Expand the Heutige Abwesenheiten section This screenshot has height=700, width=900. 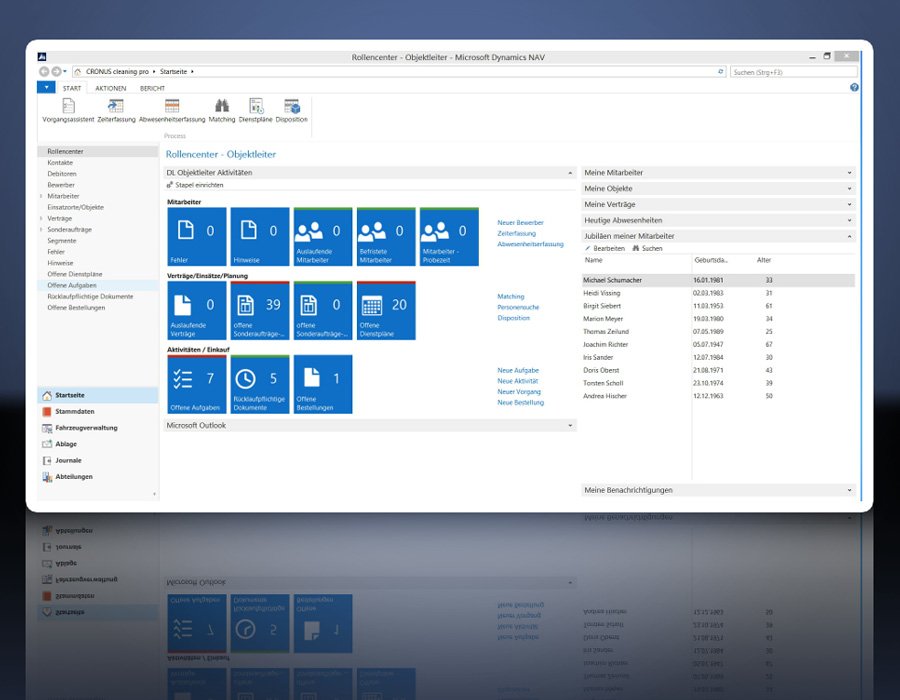point(849,220)
